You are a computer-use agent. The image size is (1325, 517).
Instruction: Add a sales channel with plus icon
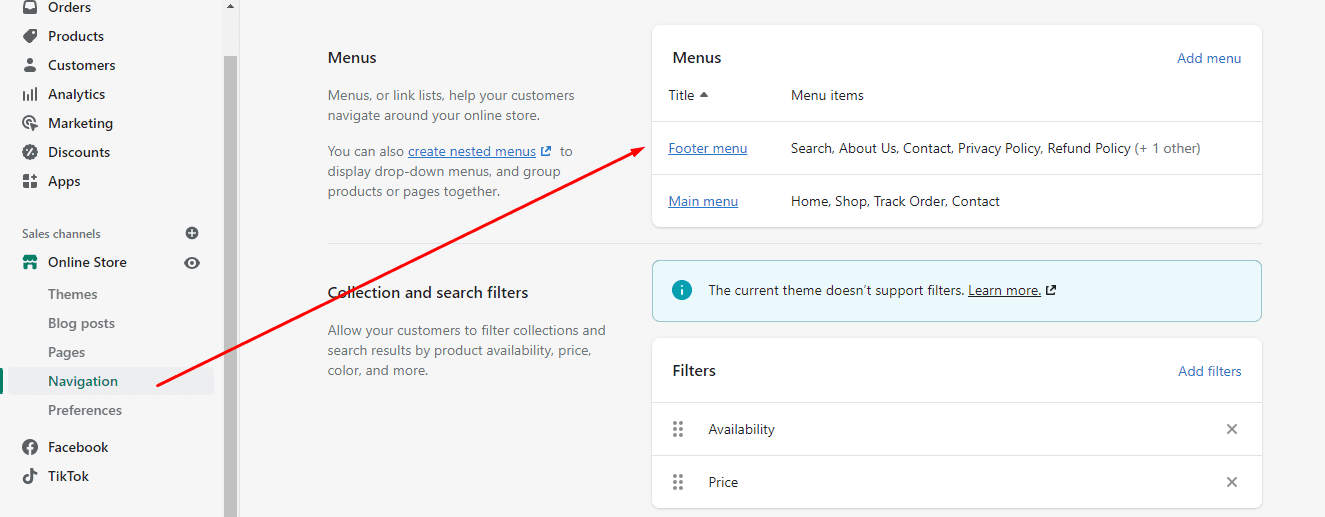click(x=192, y=233)
